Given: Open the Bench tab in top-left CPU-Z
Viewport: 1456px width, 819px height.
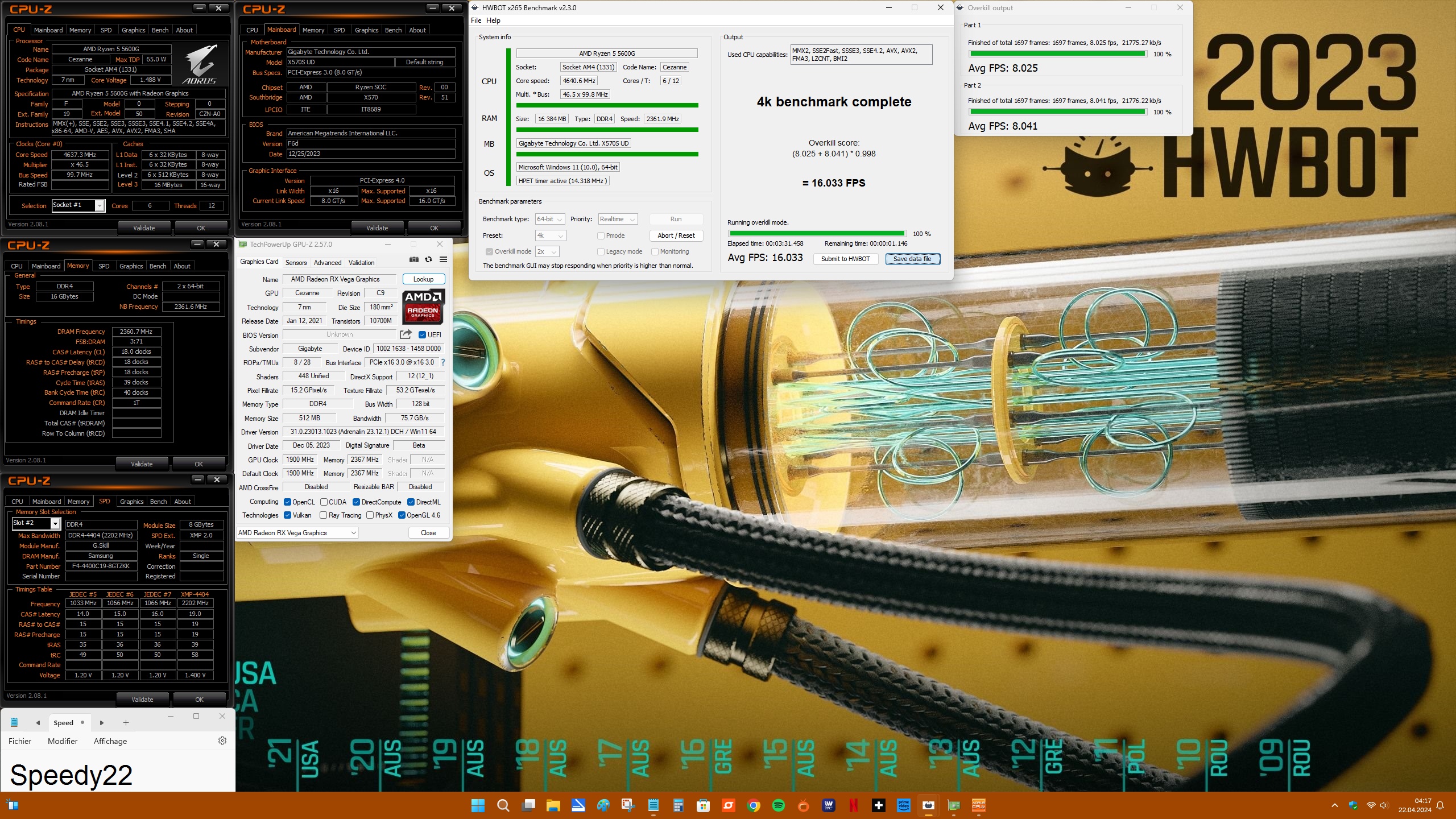Looking at the screenshot, I should (x=160, y=30).
